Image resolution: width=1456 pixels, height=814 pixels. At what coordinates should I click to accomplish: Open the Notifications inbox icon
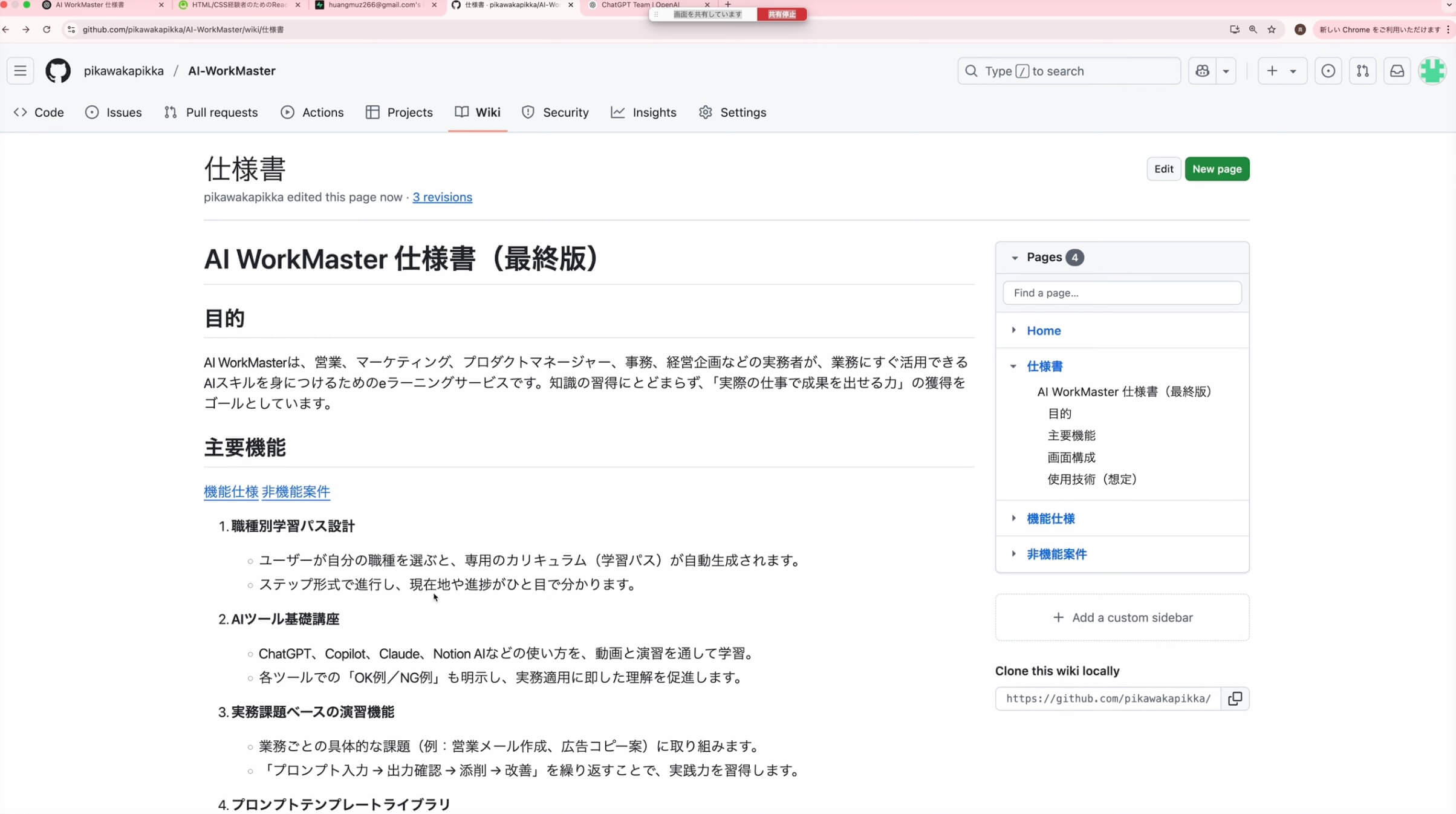tap(1397, 71)
